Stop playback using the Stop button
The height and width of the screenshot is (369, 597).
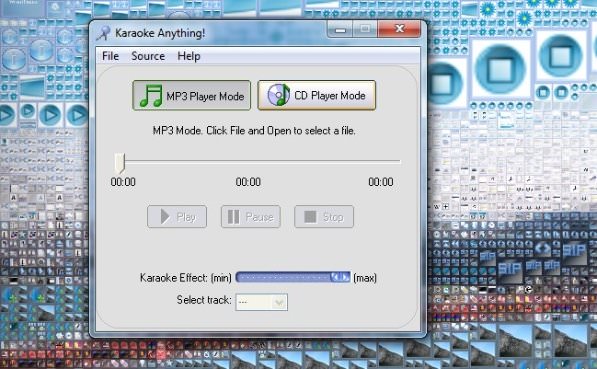(x=324, y=217)
